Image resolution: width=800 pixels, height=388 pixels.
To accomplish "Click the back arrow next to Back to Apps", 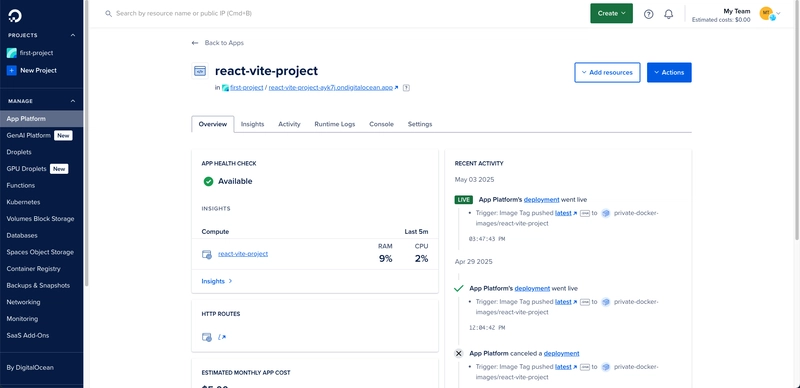I will (x=194, y=43).
